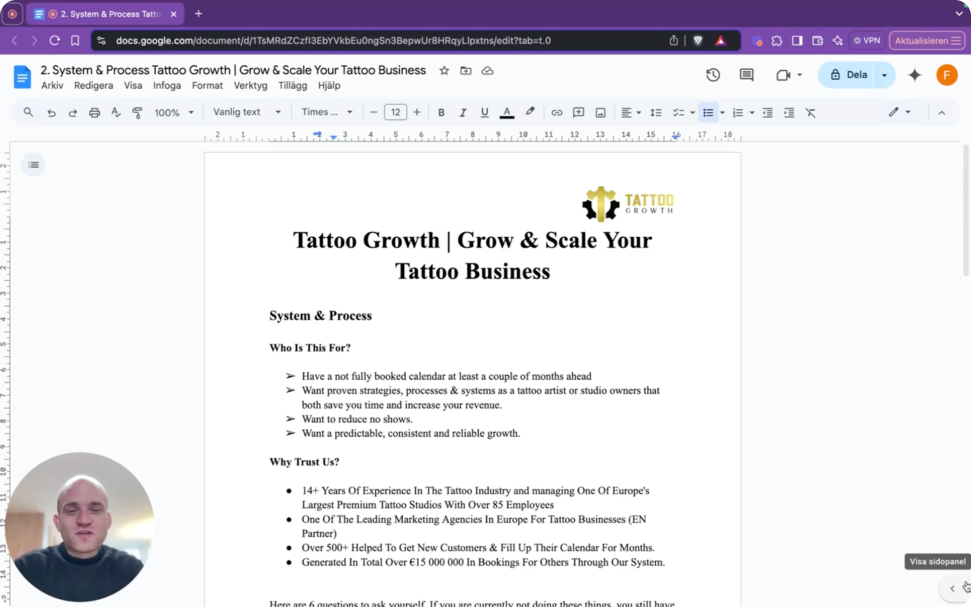The height and width of the screenshot is (607, 971).
Task: Toggle the bulleted list
Action: coord(708,113)
